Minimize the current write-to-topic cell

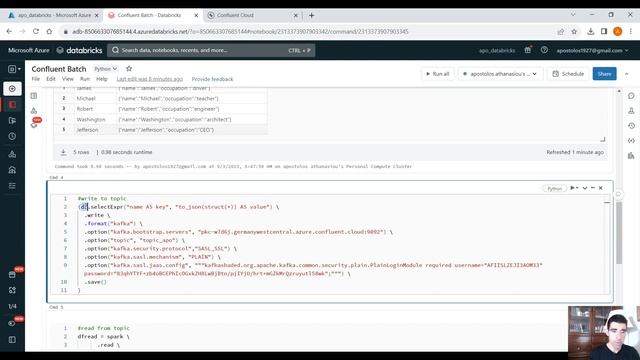[593, 188]
